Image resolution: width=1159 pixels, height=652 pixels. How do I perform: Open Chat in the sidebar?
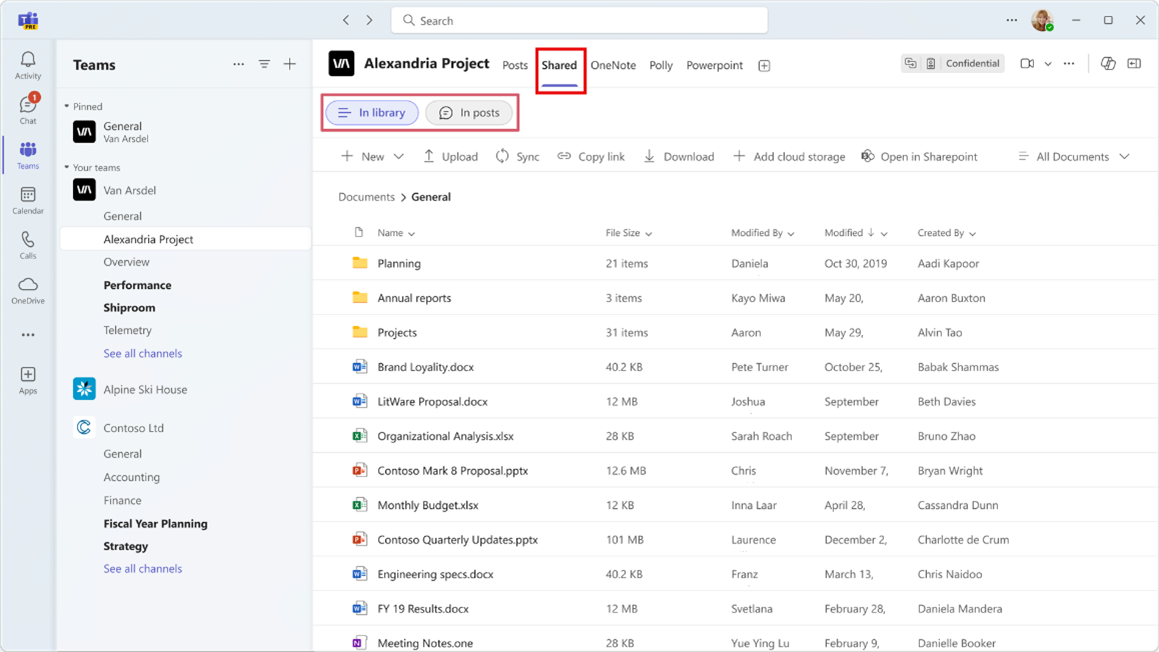28,109
